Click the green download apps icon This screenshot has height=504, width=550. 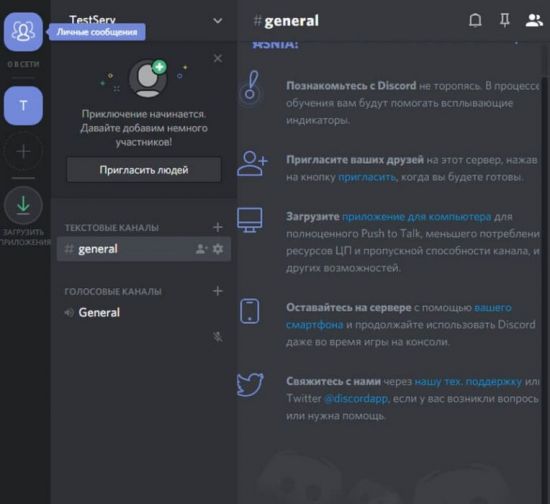(x=23, y=205)
